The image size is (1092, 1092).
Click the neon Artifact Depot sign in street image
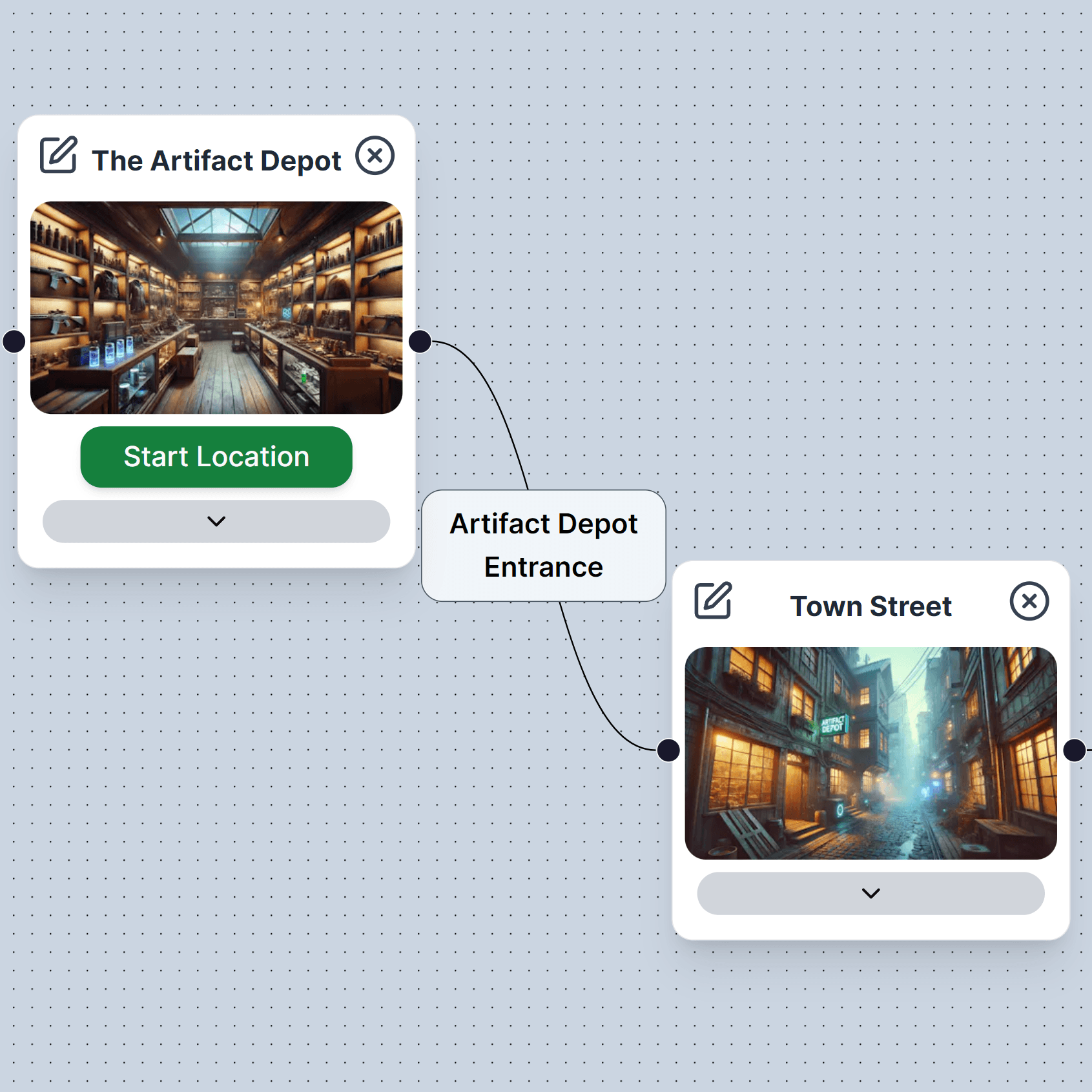click(x=833, y=724)
